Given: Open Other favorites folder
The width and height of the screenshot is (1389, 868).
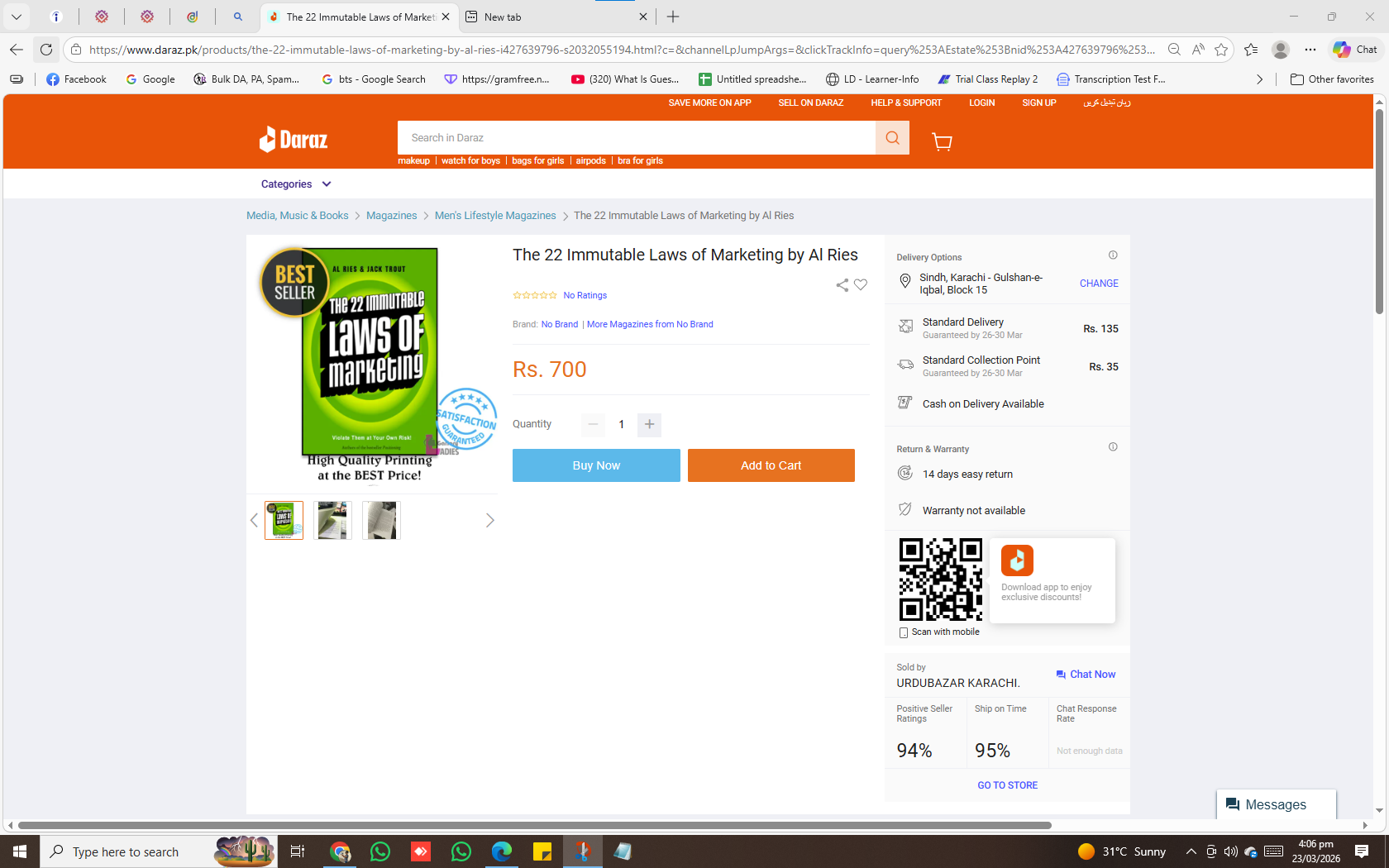Looking at the screenshot, I should point(1332,79).
